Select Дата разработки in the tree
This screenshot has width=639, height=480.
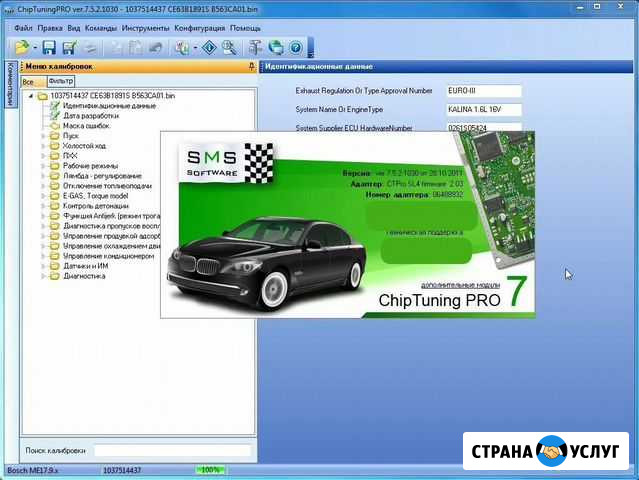point(91,116)
